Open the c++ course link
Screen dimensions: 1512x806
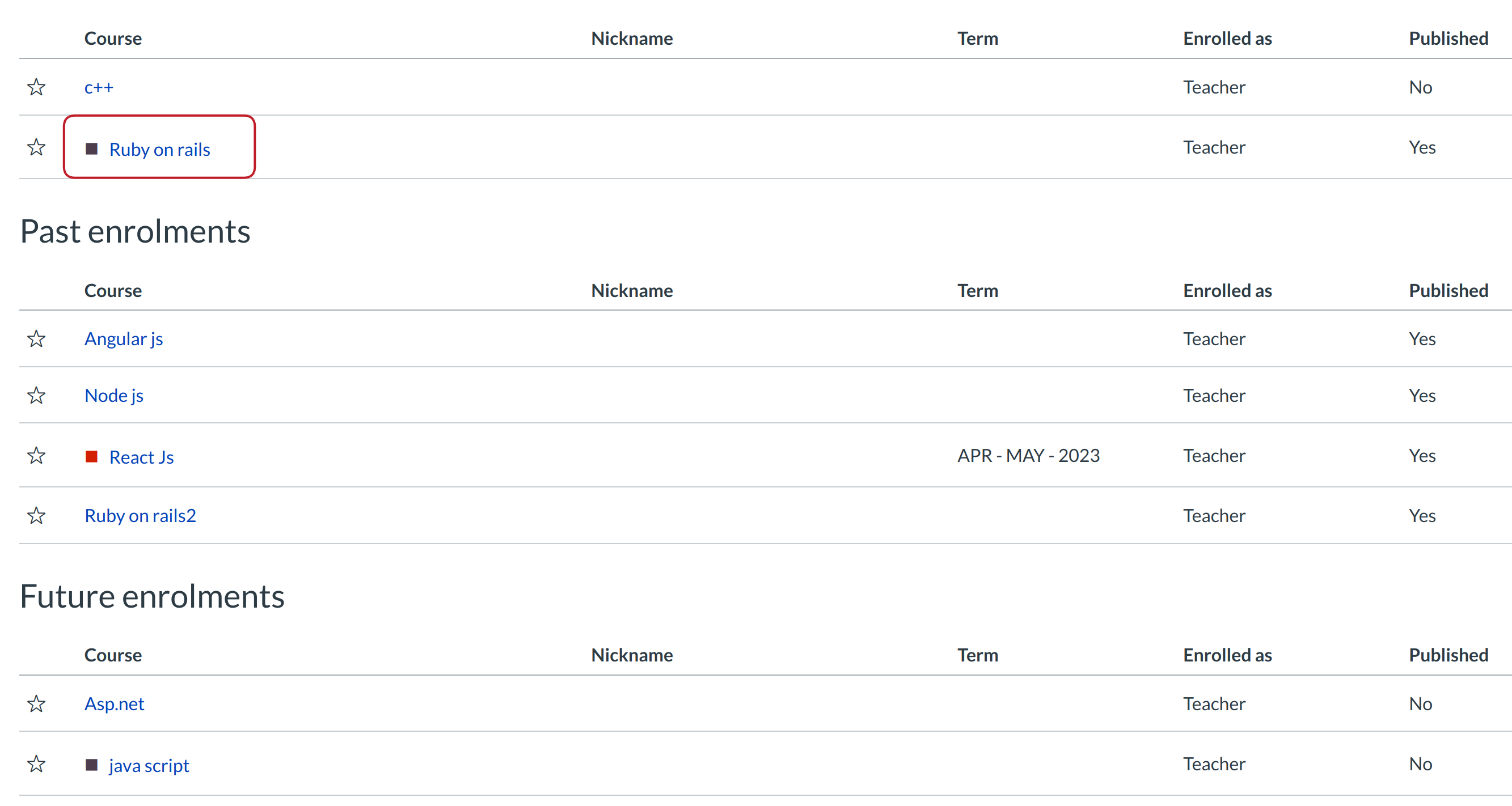99,87
